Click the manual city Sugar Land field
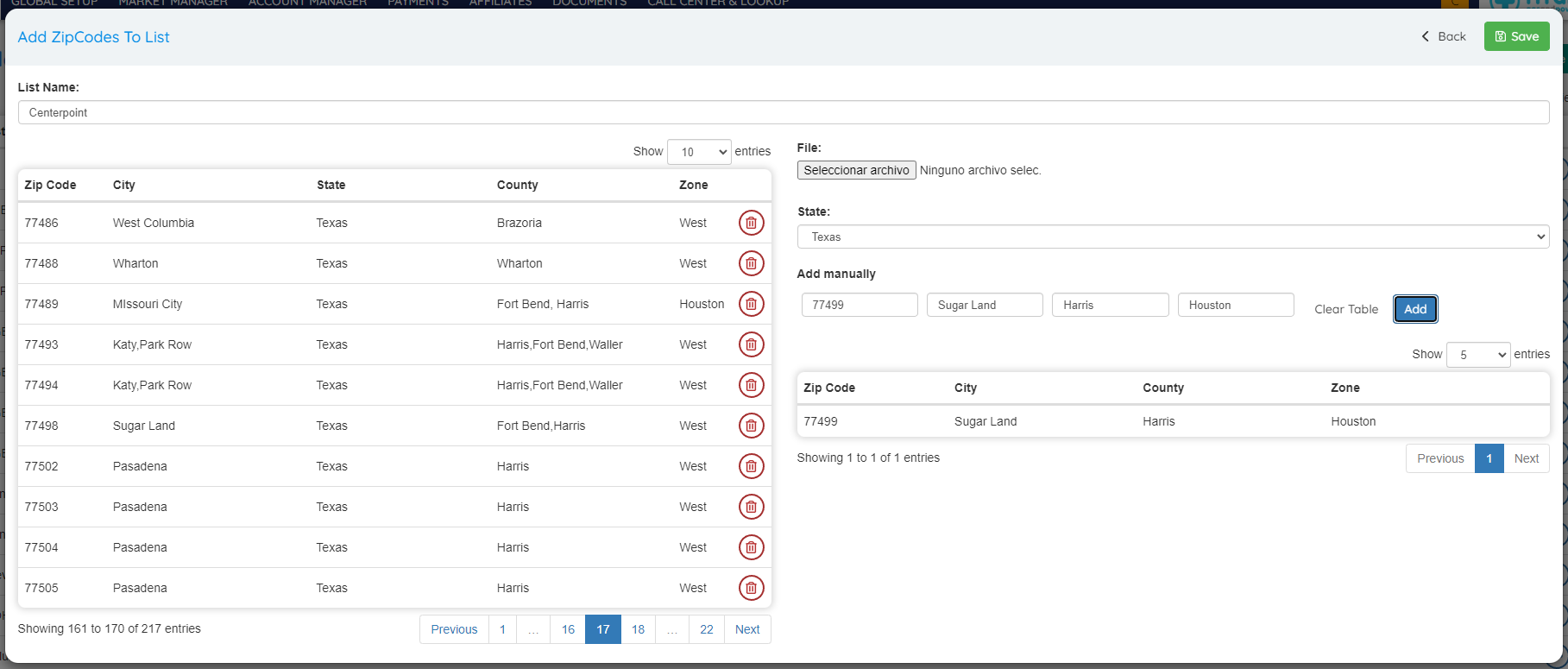 click(x=985, y=305)
